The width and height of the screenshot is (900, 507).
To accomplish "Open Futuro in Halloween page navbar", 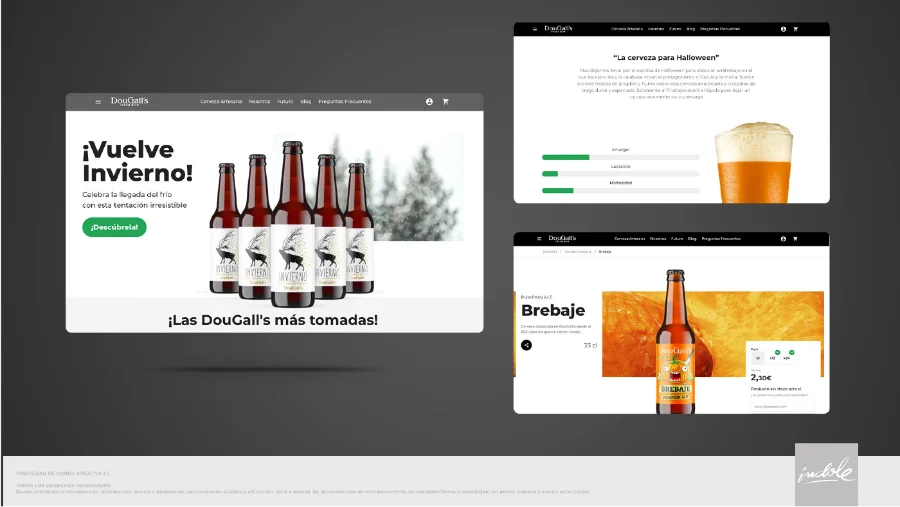I will point(676,29).
